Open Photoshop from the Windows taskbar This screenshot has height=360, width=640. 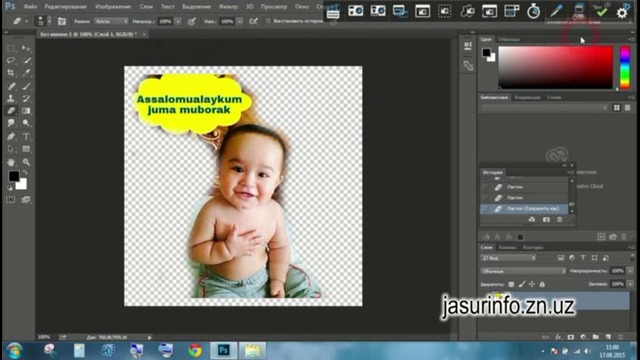point(223,350)
